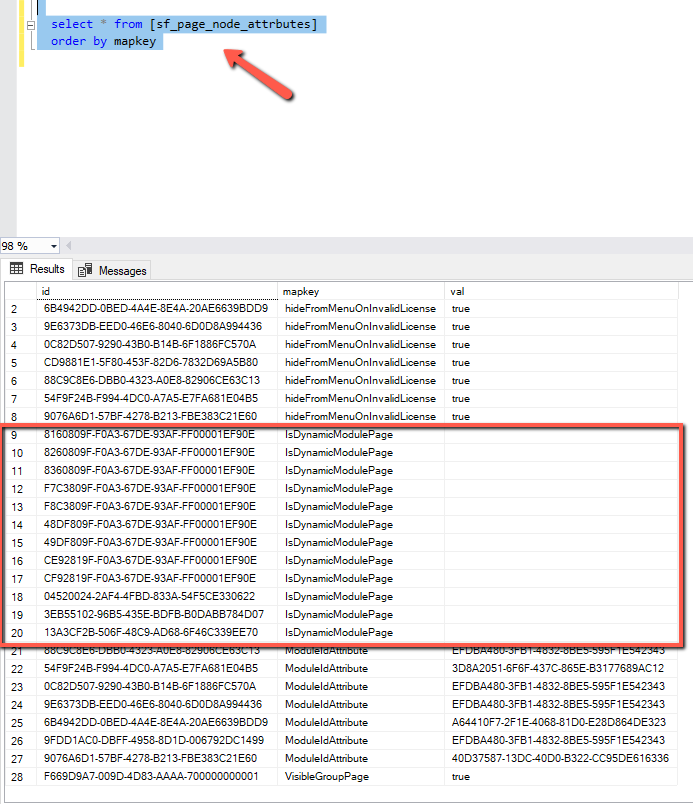Click ModuleIdAttribute mapkey in row 22
This screenshot has height=804, width=693.
click(361, 668)
